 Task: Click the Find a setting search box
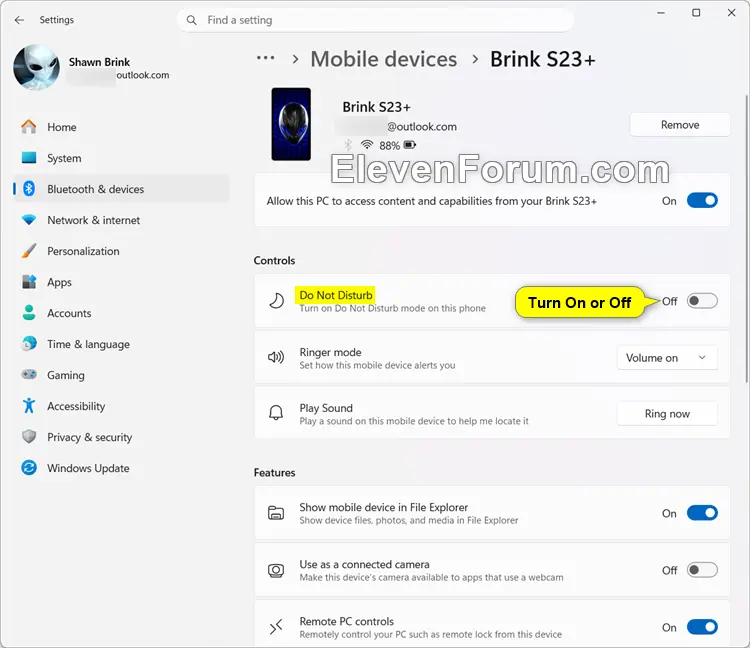pyautogui.click(x=375, y=20)
